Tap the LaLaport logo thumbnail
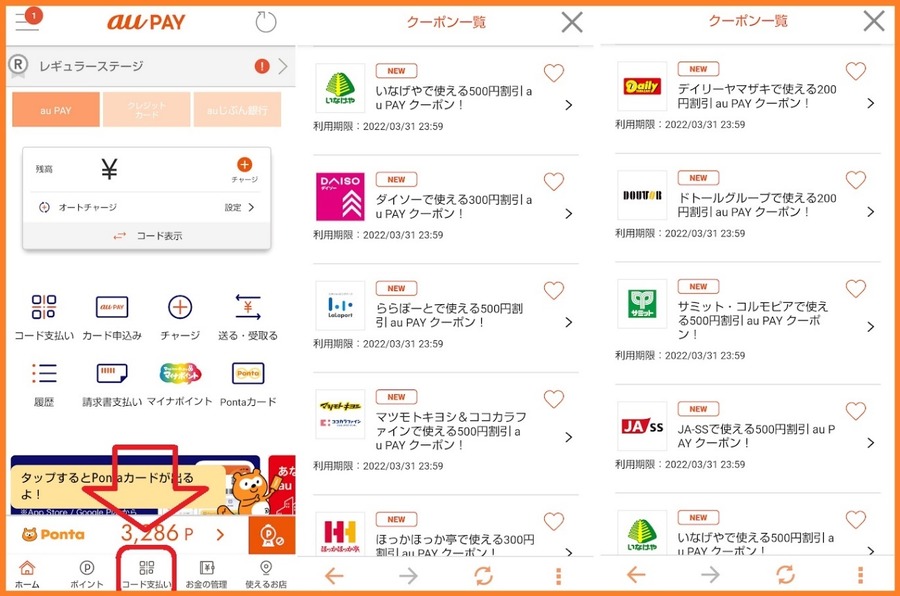Screen dimensions: 900x596 (340, 305)
